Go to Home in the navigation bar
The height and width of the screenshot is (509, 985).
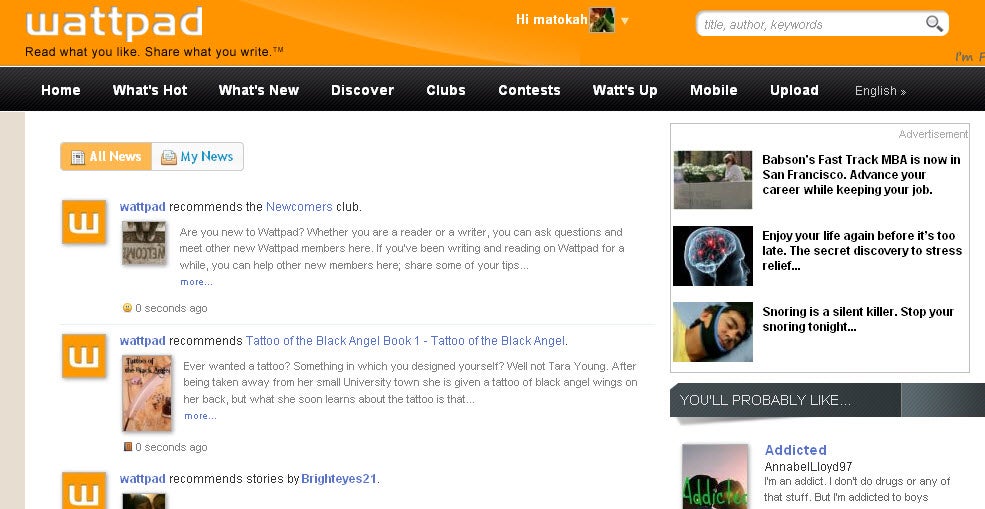coord(61,90)
